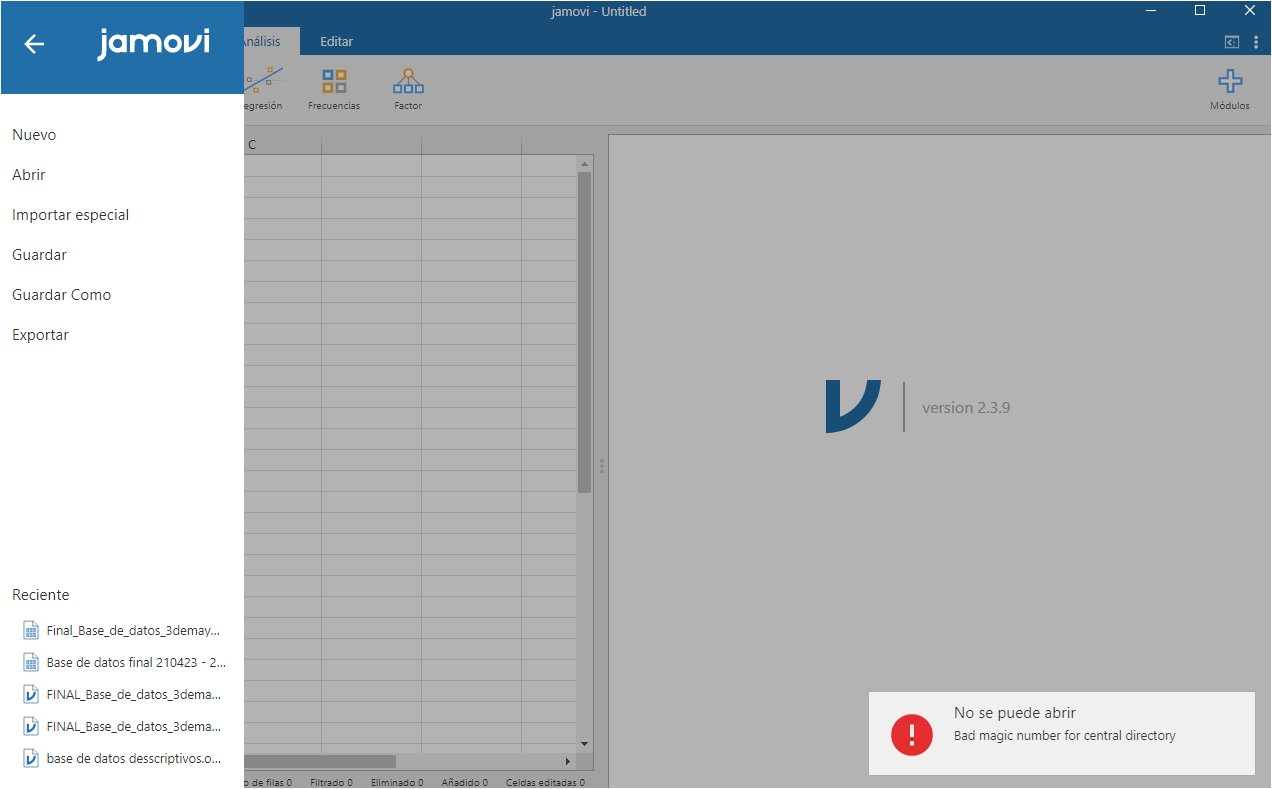Maximize the jamovi window

(x=1200, y=11)
